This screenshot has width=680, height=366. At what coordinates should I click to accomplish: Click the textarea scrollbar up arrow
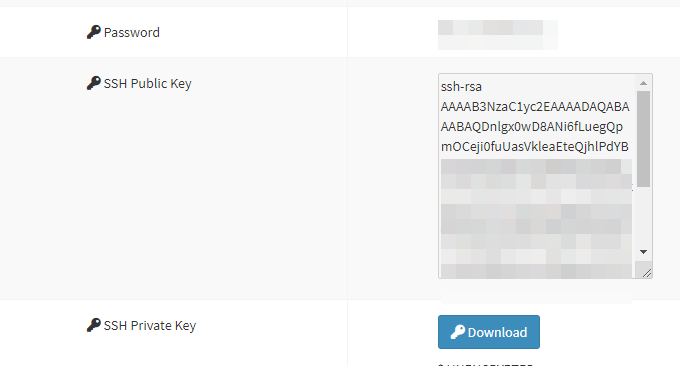[x=643, y=83]
